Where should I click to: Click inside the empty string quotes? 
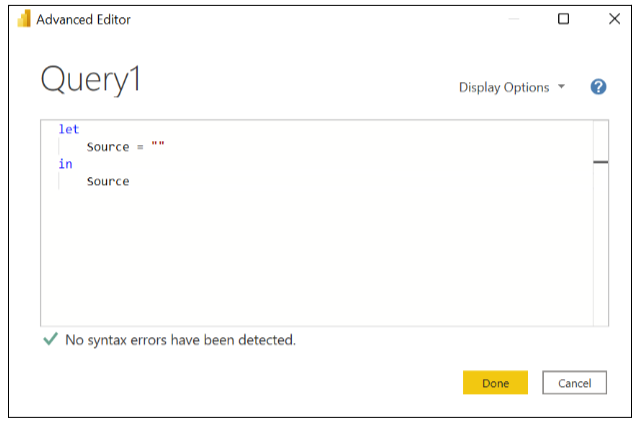coord(158,147)
